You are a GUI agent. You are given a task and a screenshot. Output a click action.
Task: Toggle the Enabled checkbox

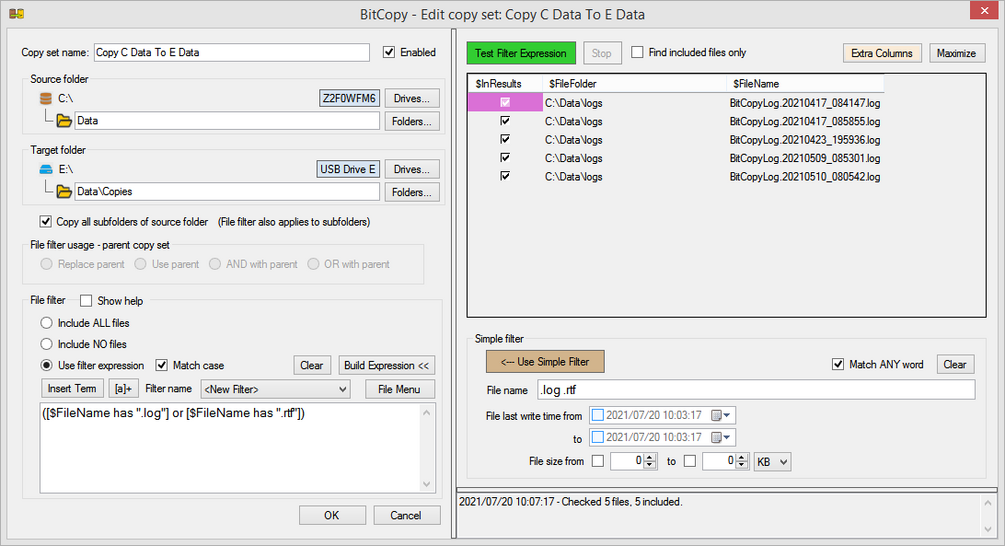tap(389, 53)
